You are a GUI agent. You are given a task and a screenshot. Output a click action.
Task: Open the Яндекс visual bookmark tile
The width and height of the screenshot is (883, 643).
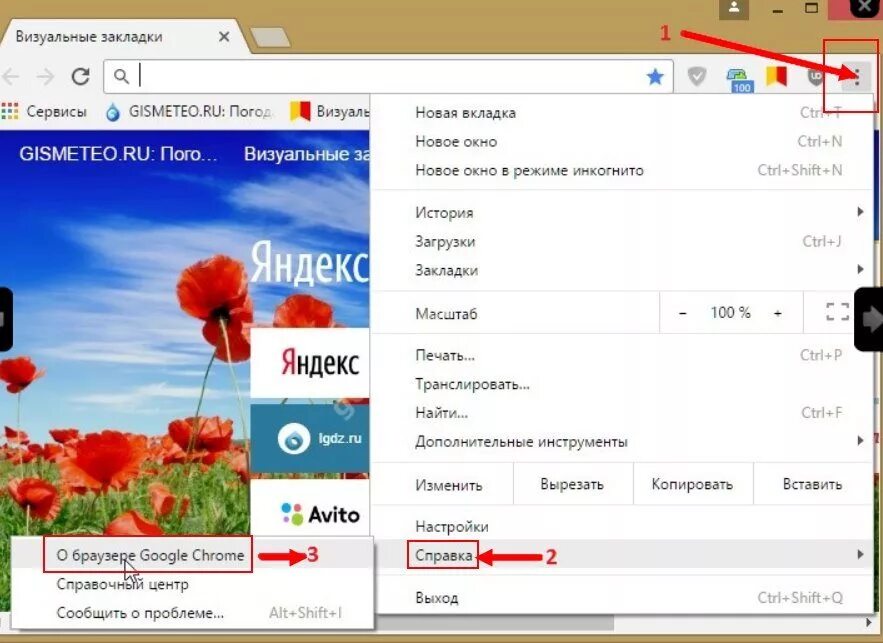coord(310,363)
